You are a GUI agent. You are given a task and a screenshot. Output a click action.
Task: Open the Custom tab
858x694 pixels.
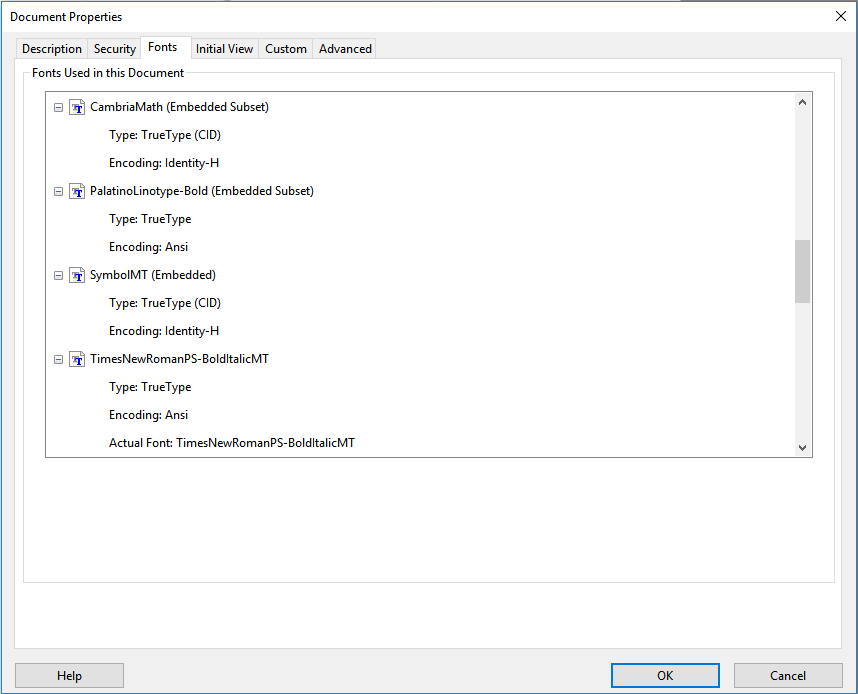[x=285, y=48]
